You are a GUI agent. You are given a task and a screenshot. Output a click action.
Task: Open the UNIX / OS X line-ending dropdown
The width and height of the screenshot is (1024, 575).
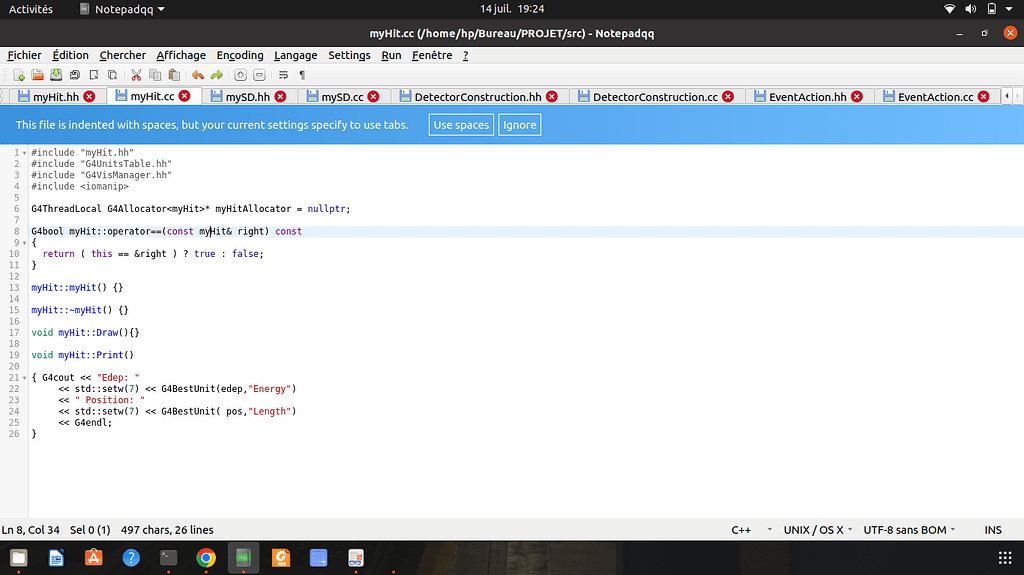point(820,530)
